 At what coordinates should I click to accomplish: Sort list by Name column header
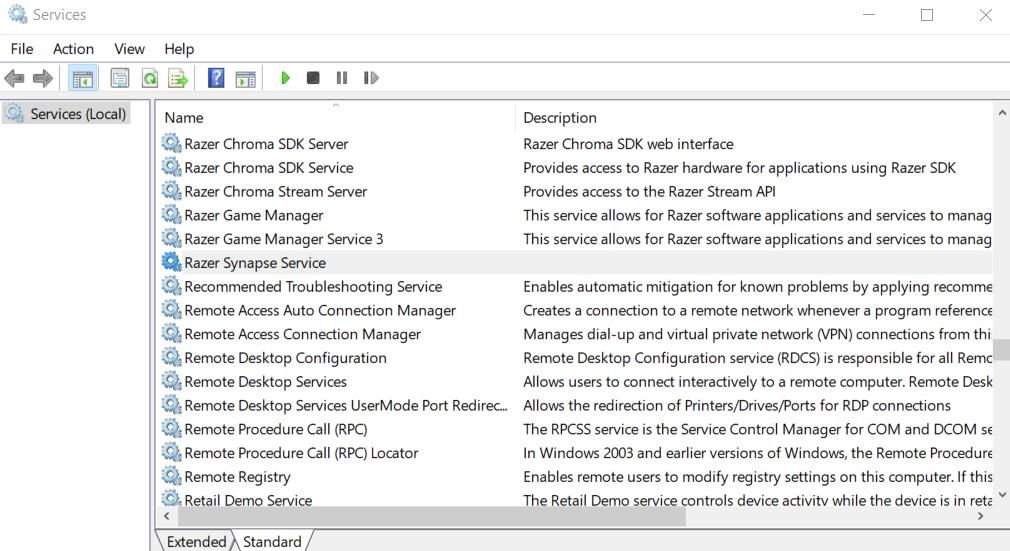click(x=184, y=117)
